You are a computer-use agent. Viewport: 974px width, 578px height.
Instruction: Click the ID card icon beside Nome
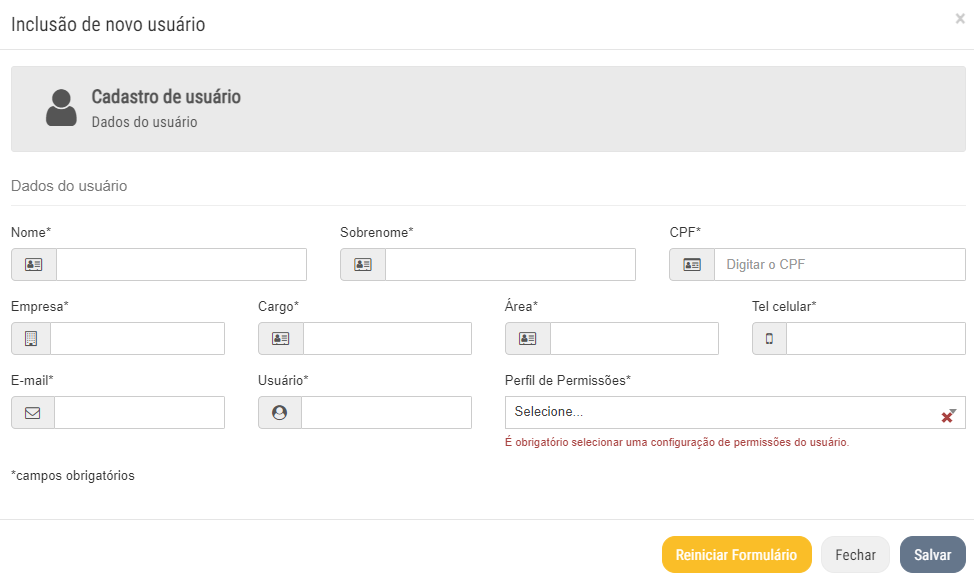pos(34,265)
